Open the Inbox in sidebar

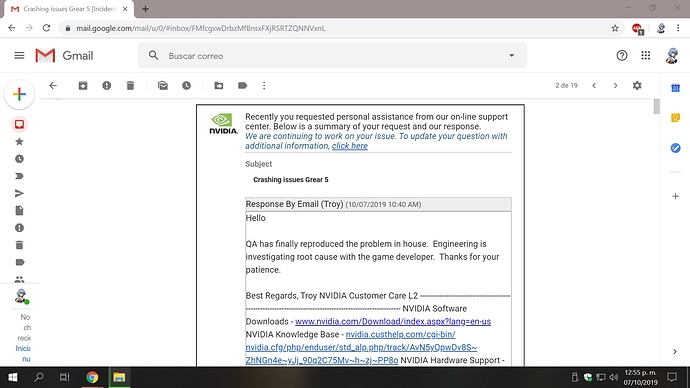click(x=19, y=124)
